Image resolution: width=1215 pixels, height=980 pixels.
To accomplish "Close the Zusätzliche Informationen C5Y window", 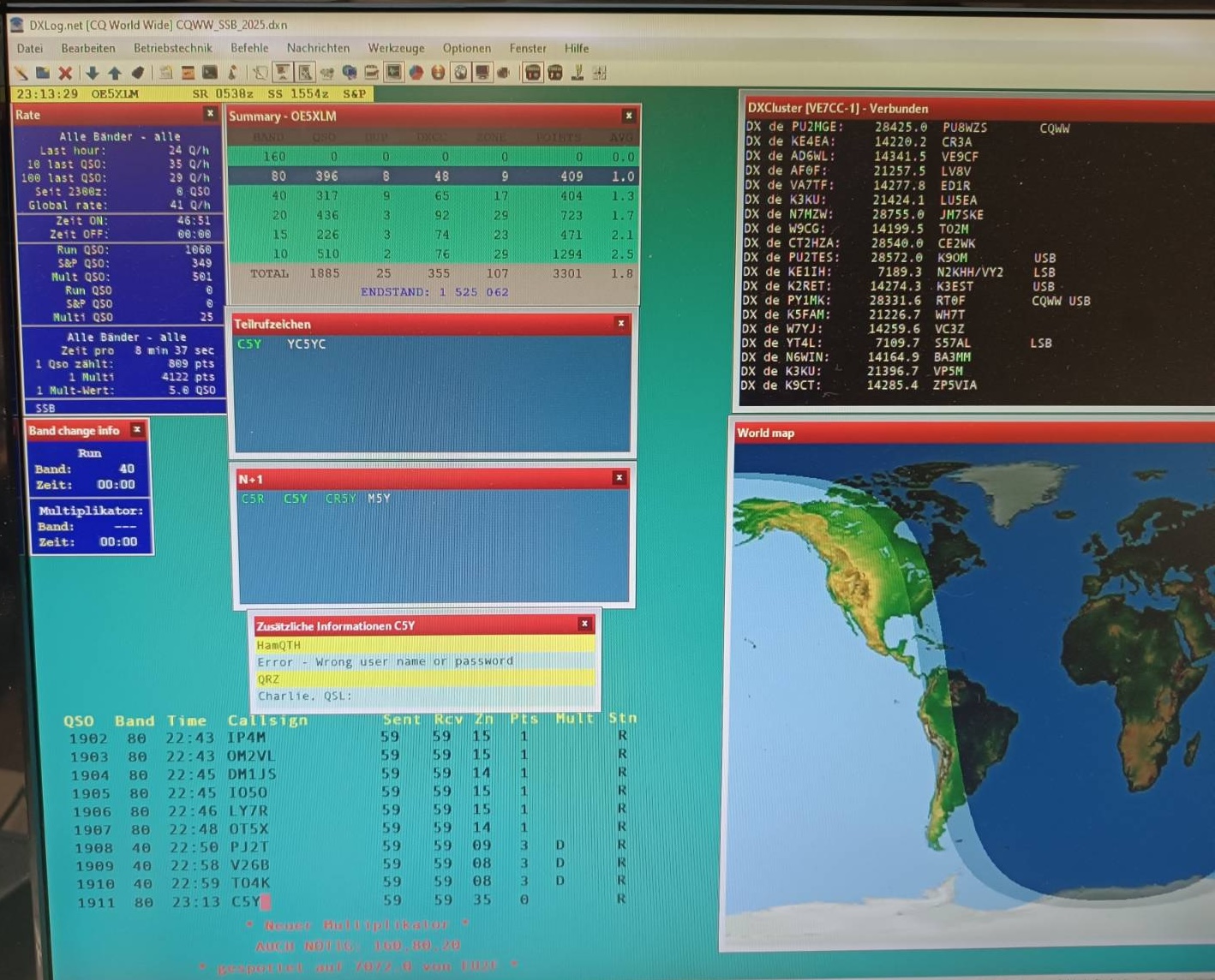I will point(584,624).
